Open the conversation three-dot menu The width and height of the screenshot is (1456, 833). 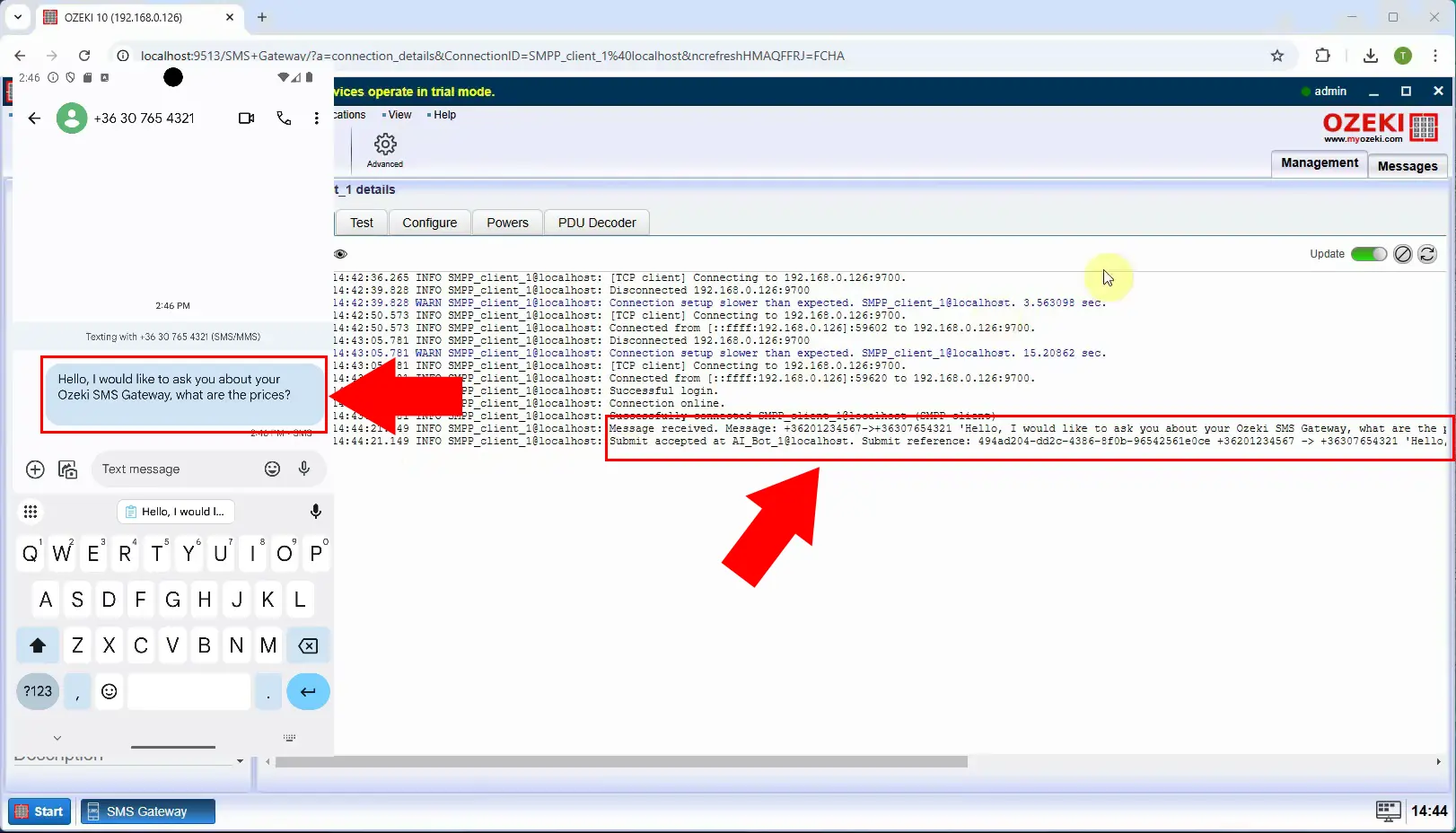click(x=316, y=118)
